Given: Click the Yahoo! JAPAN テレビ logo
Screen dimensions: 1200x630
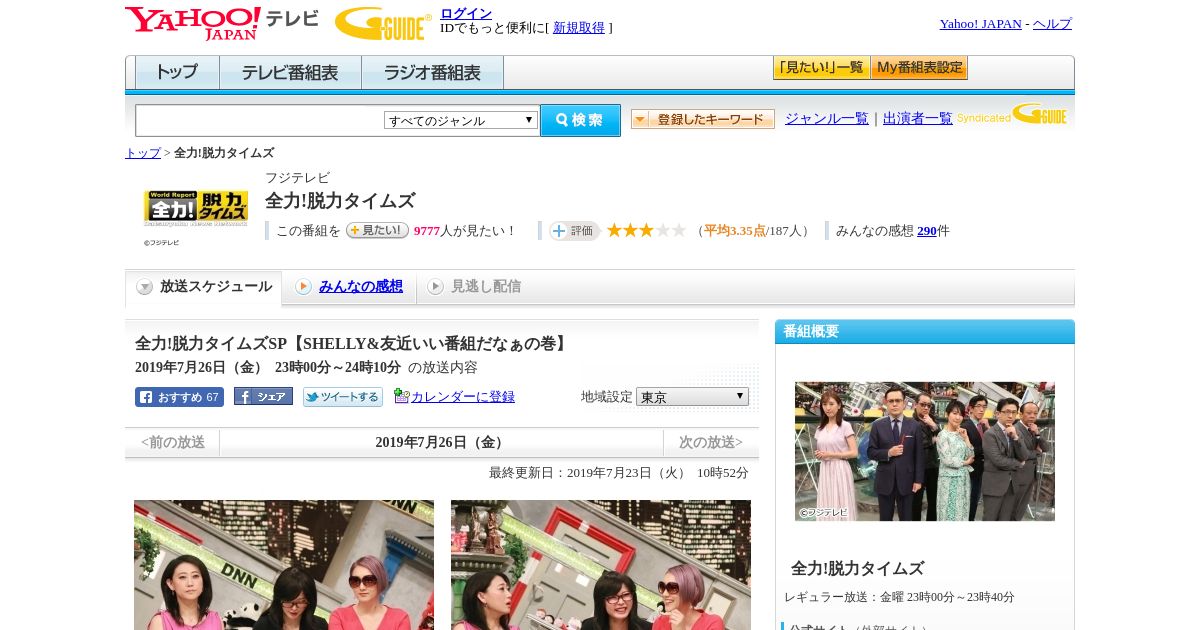Looking at the screenshot, I should 222,23.
